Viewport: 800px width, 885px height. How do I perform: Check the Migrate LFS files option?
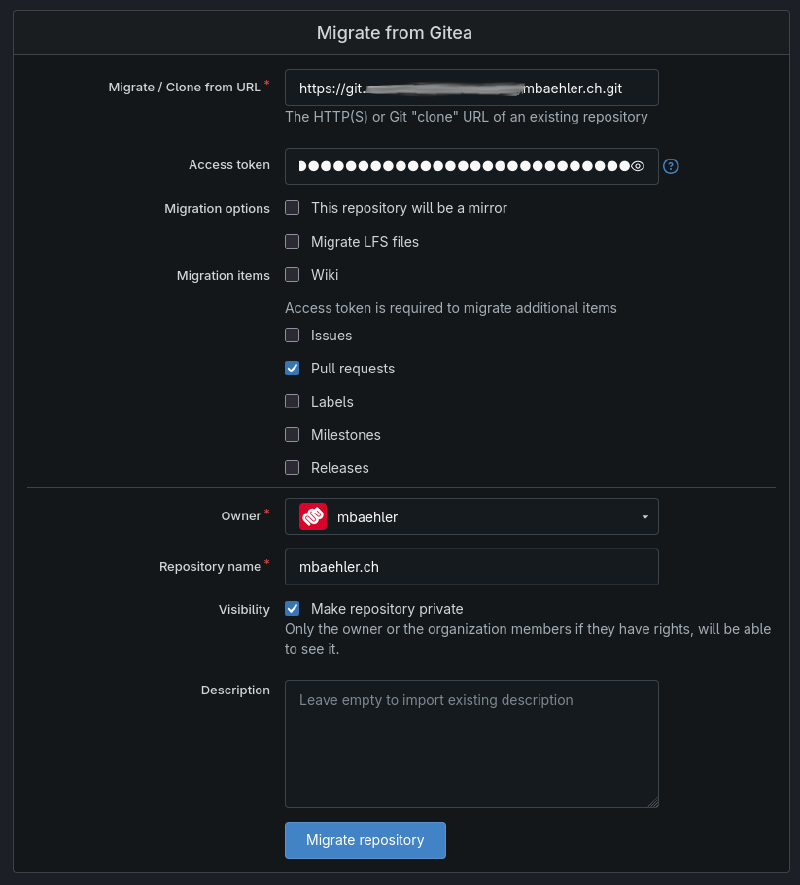click(x=291, y=241)
